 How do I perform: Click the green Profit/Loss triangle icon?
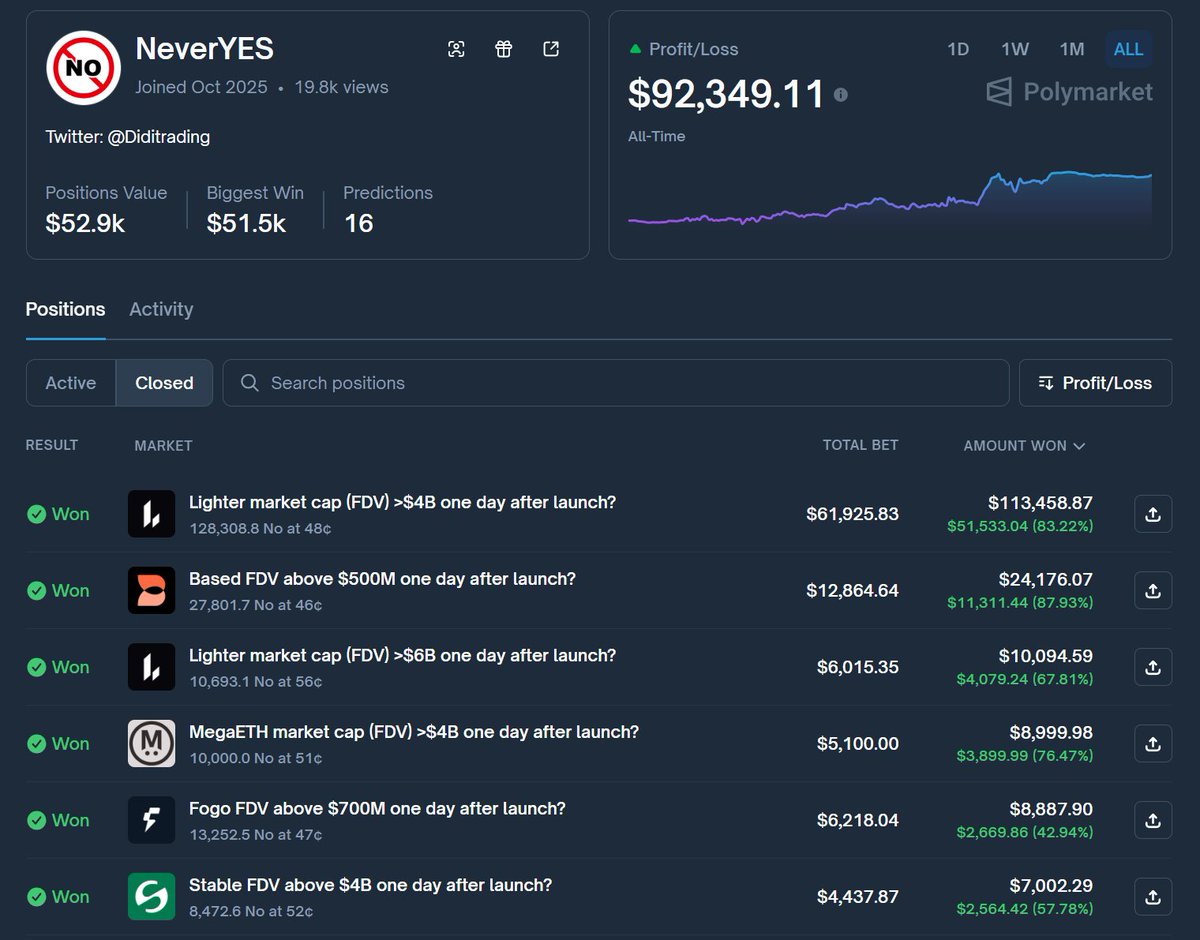point(635,48)
